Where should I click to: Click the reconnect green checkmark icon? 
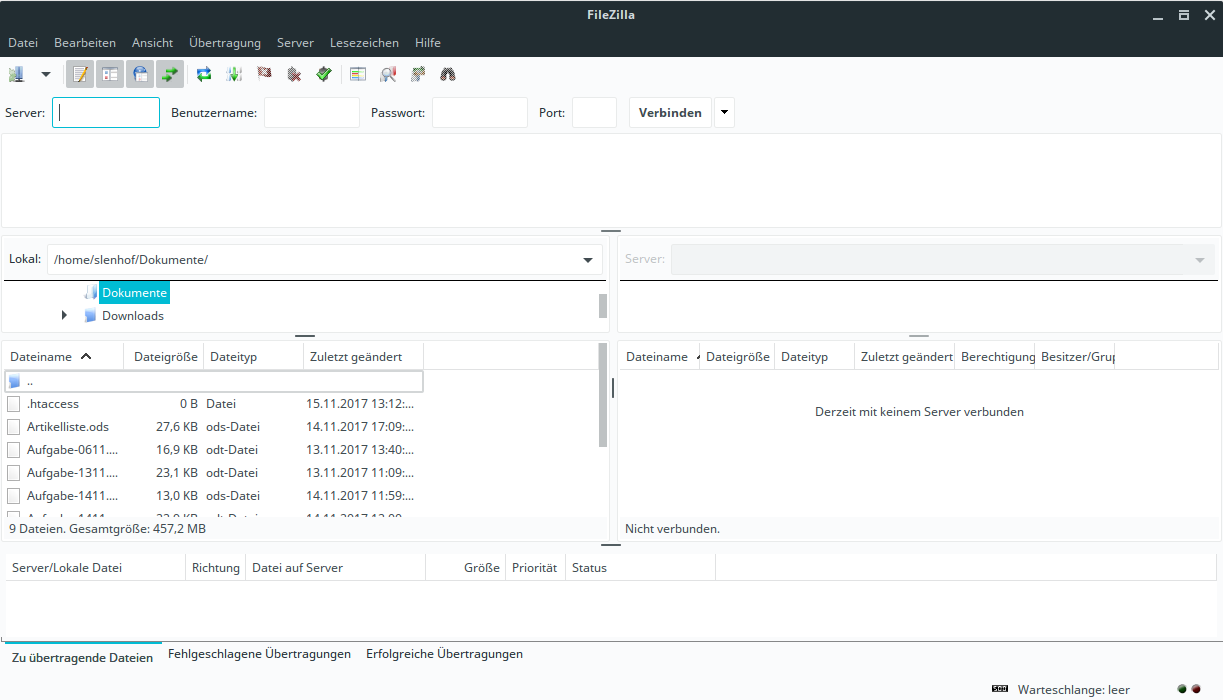(324, 74)
